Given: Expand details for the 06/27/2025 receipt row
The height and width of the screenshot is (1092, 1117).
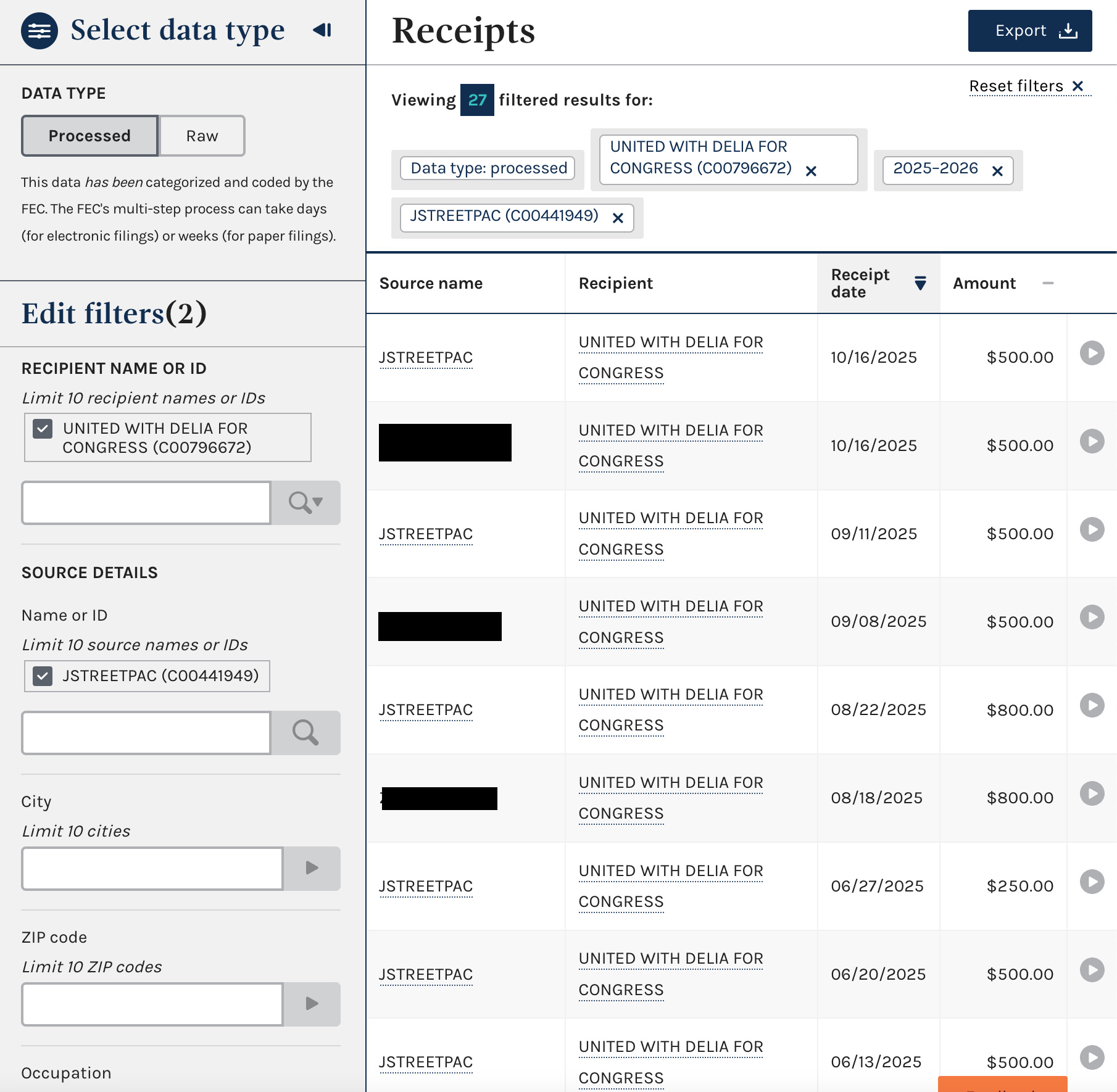Looking at the screenshot, I should pos(1092,882).
